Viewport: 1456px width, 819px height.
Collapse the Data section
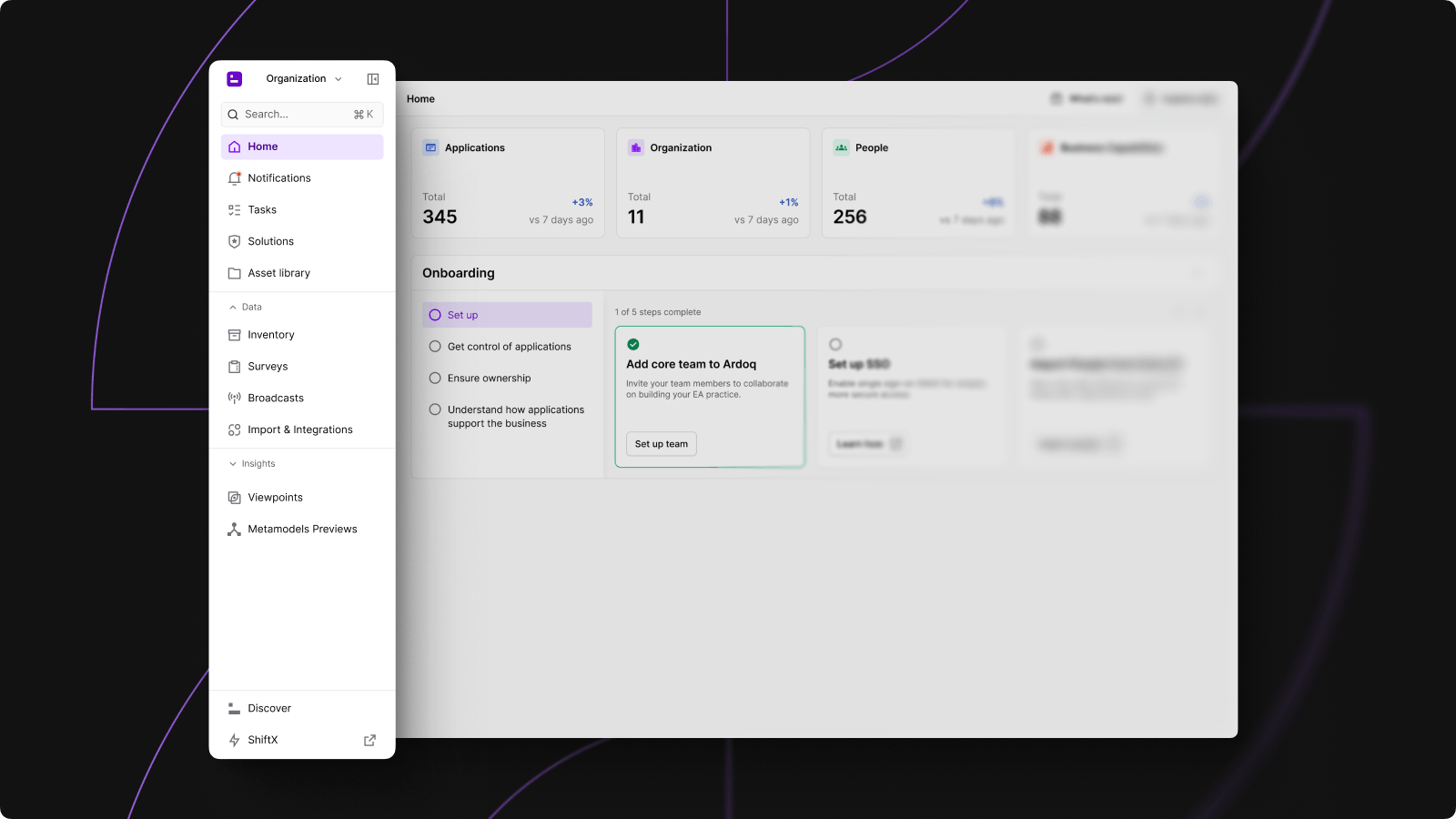pos(233,308)
